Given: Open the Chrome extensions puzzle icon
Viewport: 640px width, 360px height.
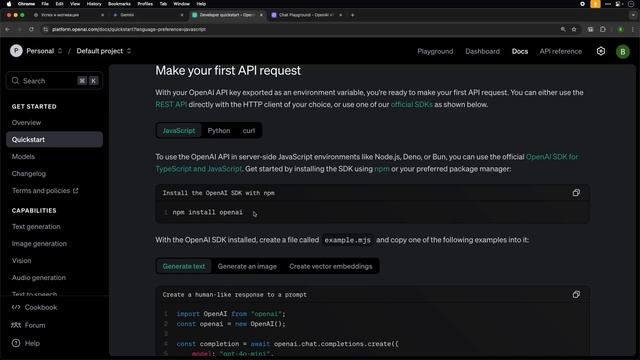Looking at the screenshot, I should click(x=602, y=29).
